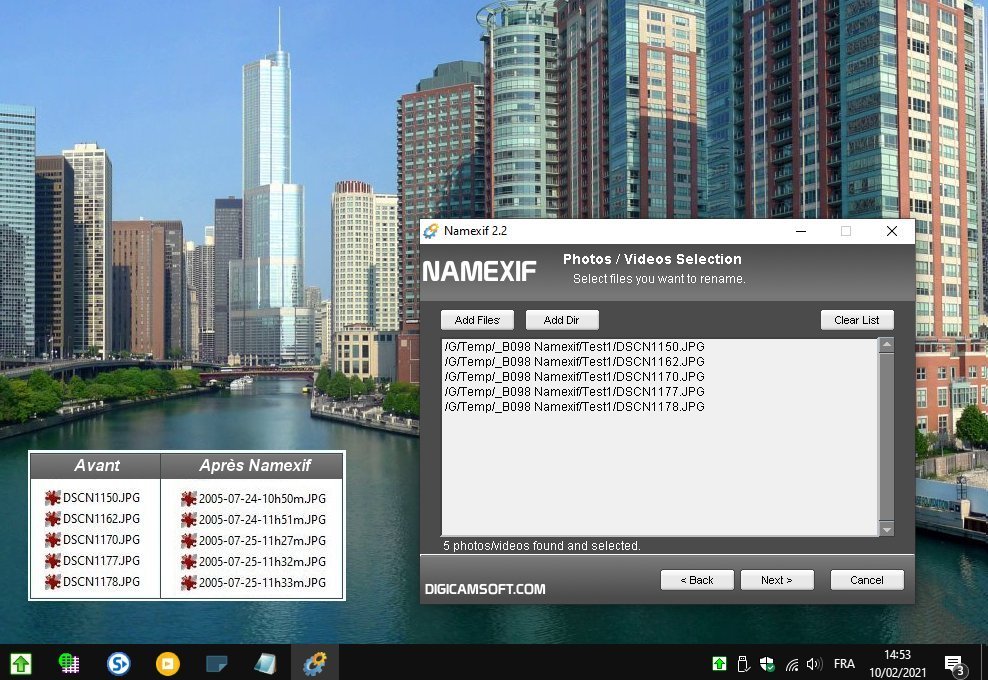Minimize the Namexif 2.2 window
Image resolution: width=988 pixels, height=680 pixels.
click(x=801, y=231)
